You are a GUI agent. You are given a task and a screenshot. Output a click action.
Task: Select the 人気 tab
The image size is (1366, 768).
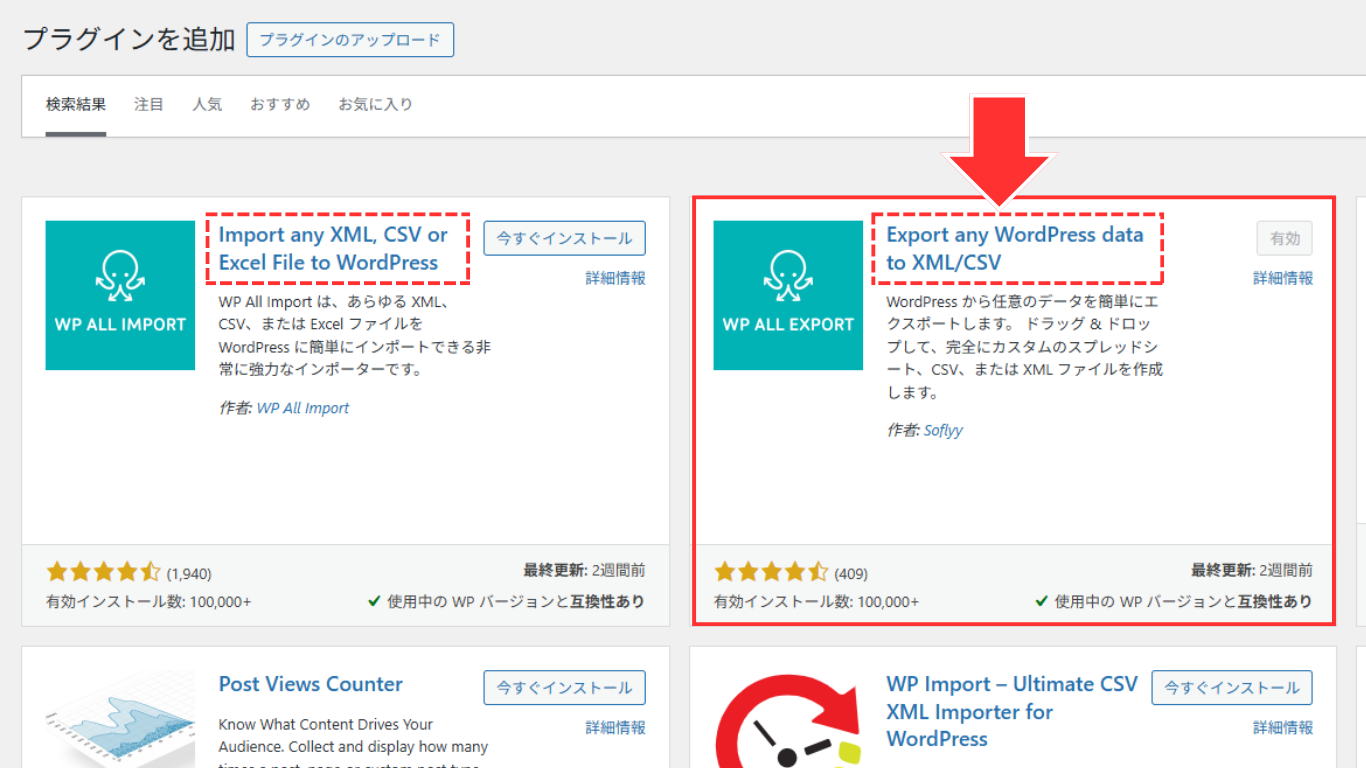(207, 104)
